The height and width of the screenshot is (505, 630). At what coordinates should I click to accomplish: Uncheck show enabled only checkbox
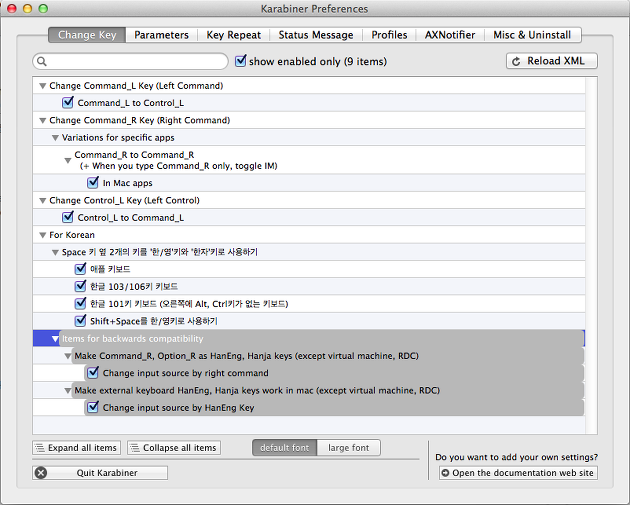pyautogui.click(x=241, y=61)
